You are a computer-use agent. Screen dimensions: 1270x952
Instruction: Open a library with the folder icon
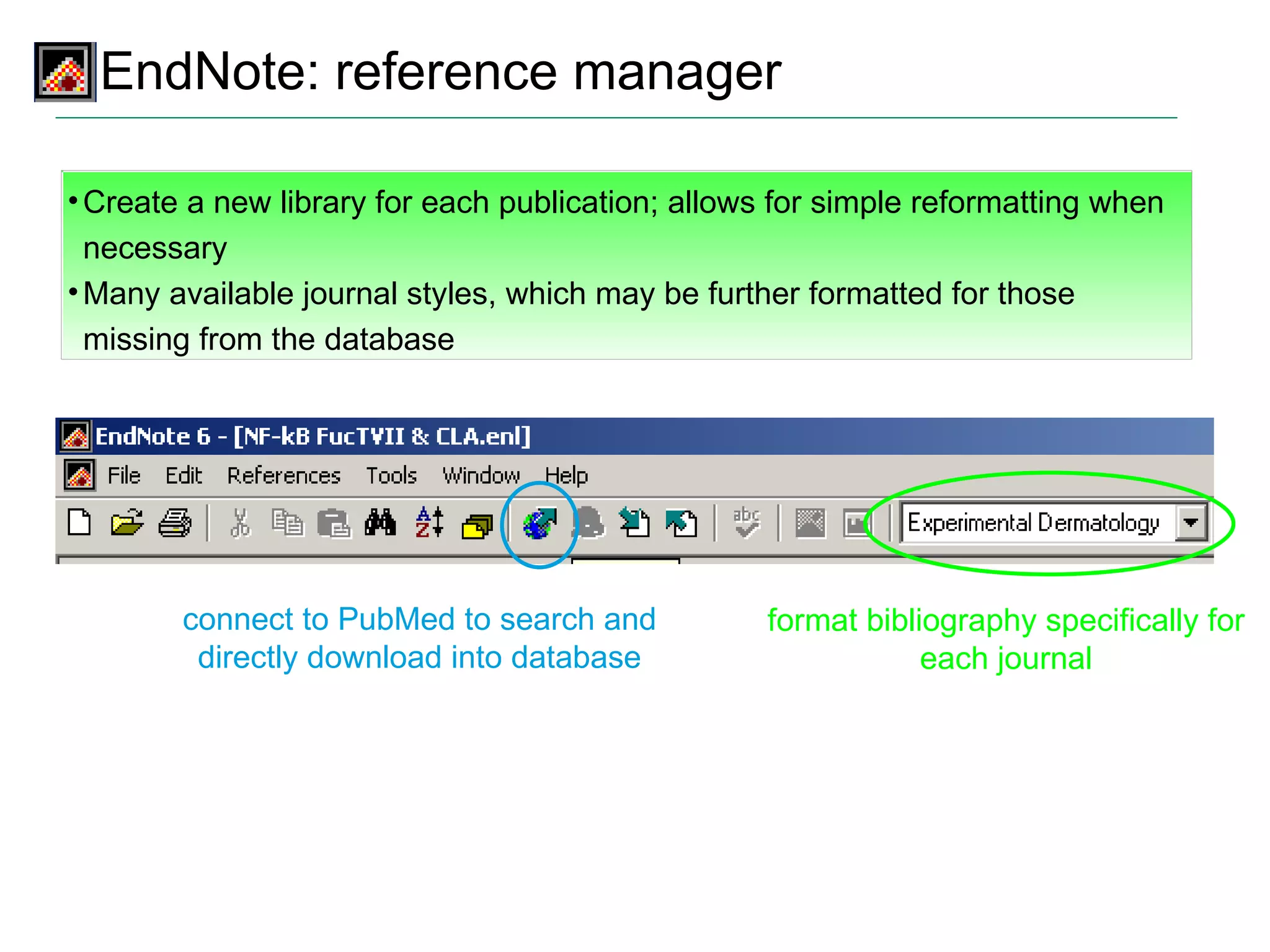click(127, 522)
